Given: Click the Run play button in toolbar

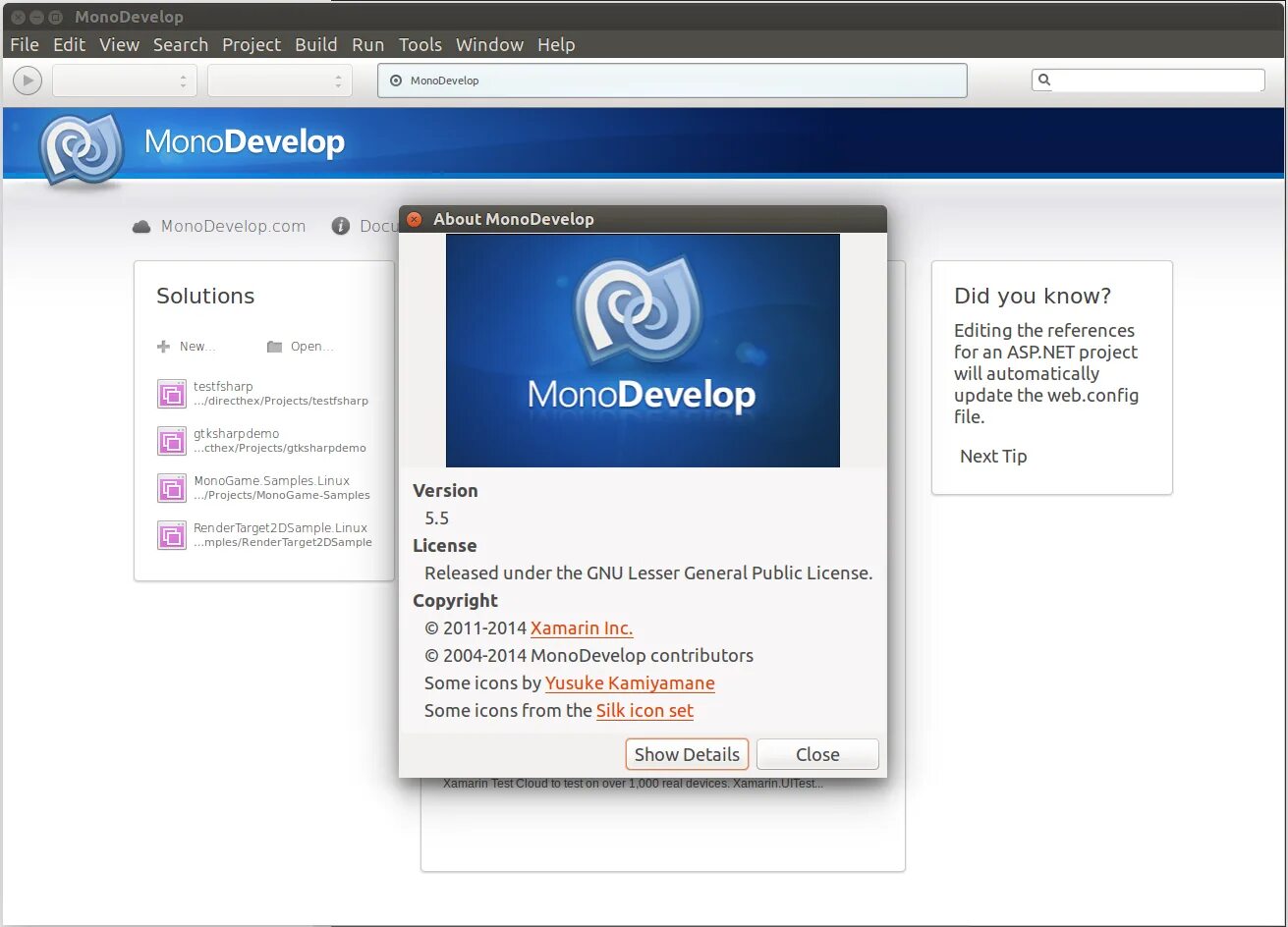Looking at the screenshot, I should [28, 81].
